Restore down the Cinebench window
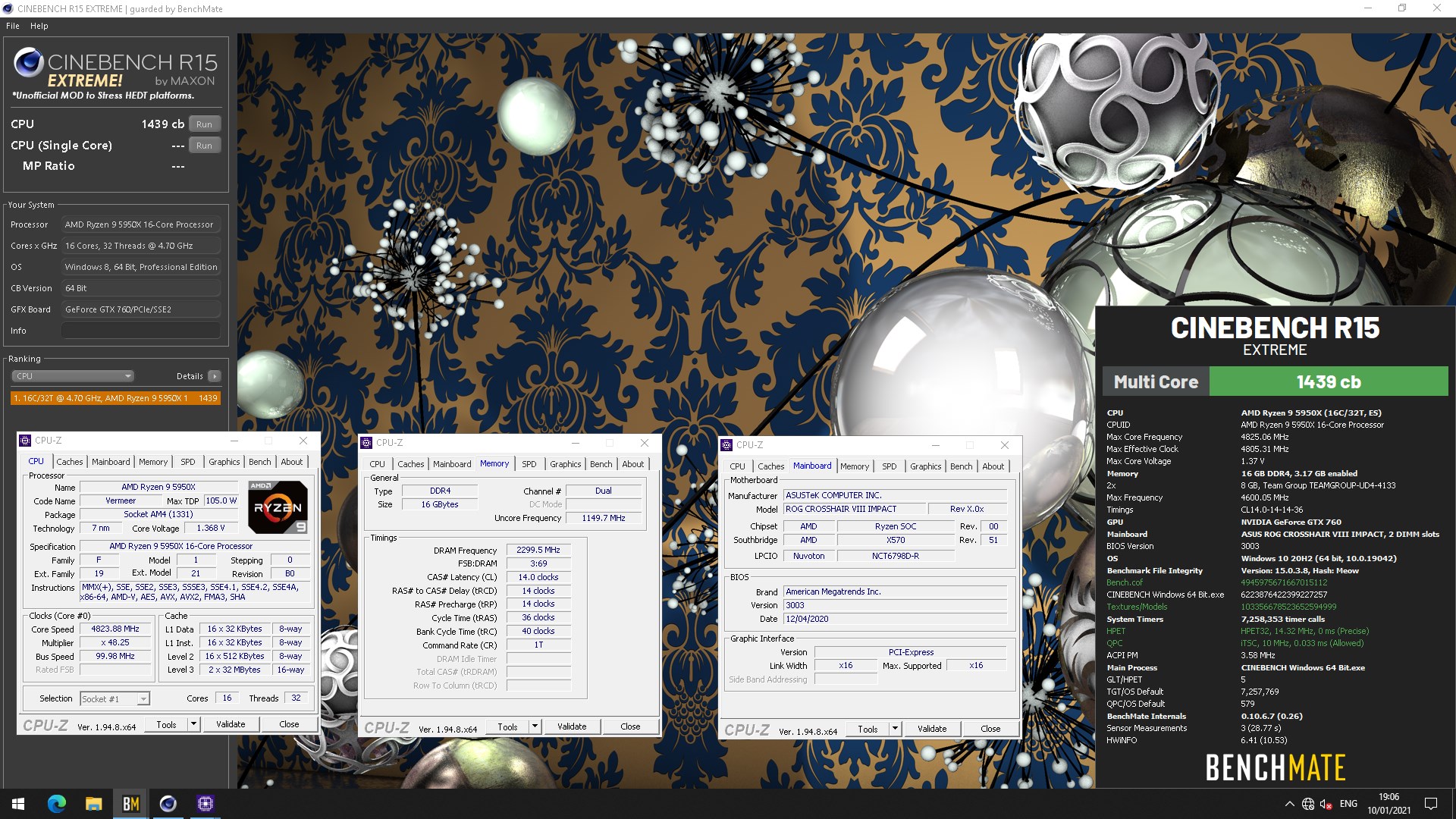The width and height of the screenshot is (1456, 819). point(1402,8)
